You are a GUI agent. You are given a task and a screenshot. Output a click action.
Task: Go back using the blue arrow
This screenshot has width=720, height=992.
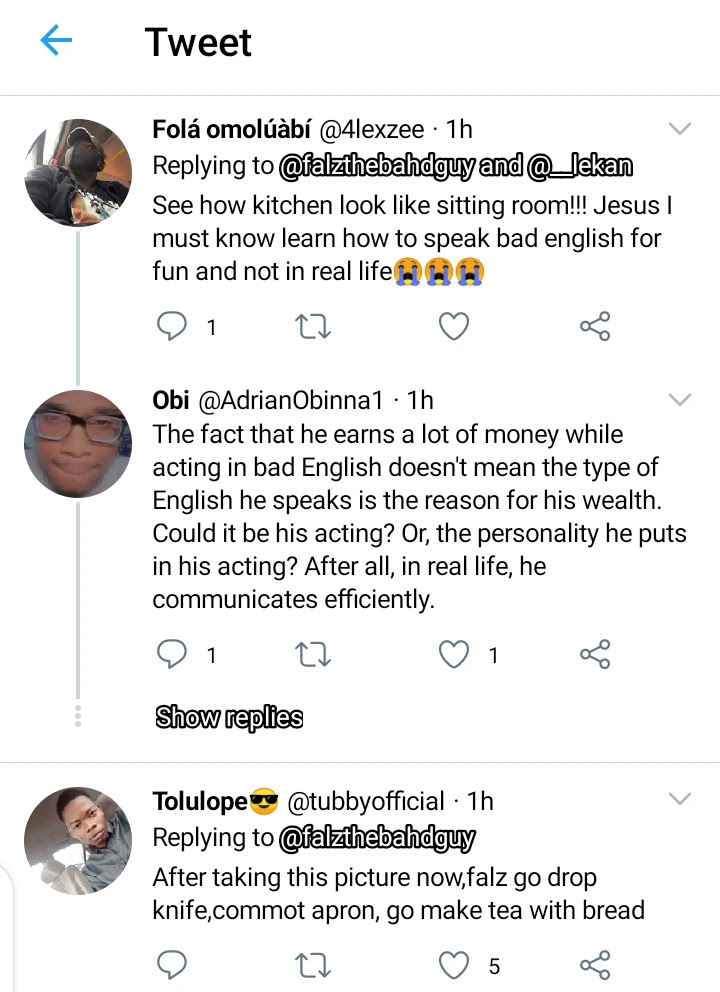pyautogui.click(x=57, y=41)
